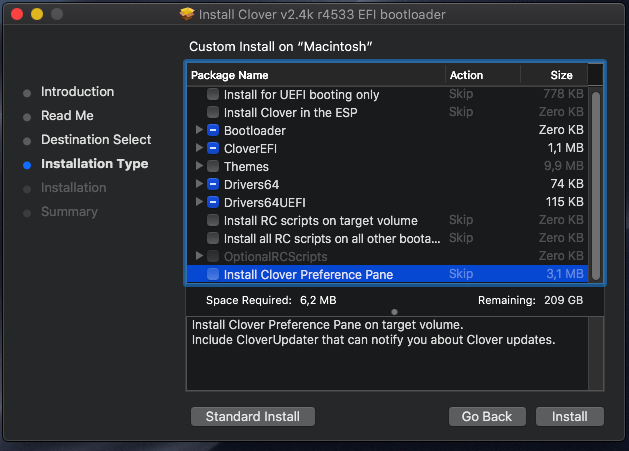Click the Remaining 209 GB label
Viewport: 629px width, 451px height.
point(530,300)
